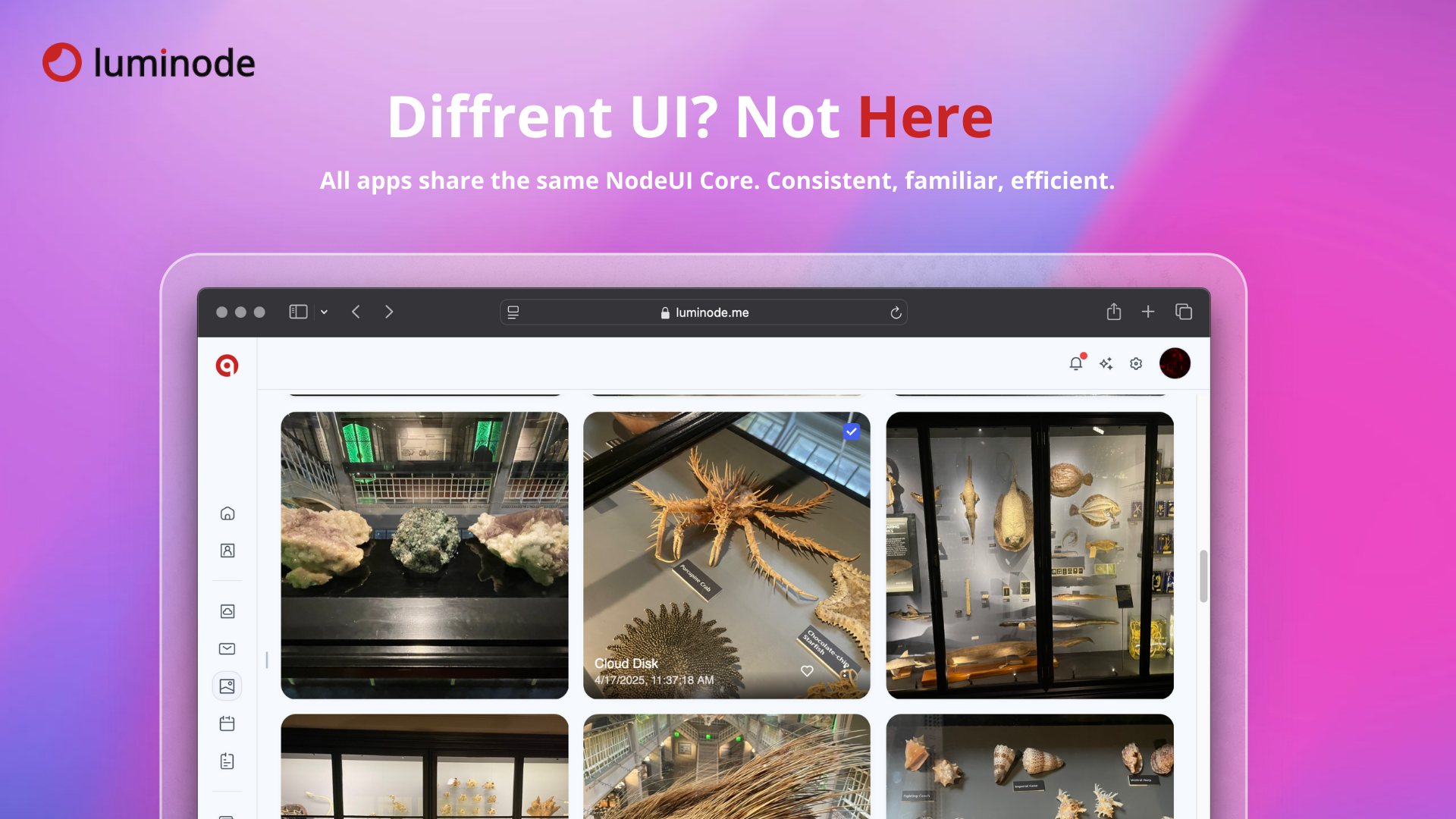Favorite the crab photo with heart
The width and height of the screenshot is (1456, 819).
(807, 671)
